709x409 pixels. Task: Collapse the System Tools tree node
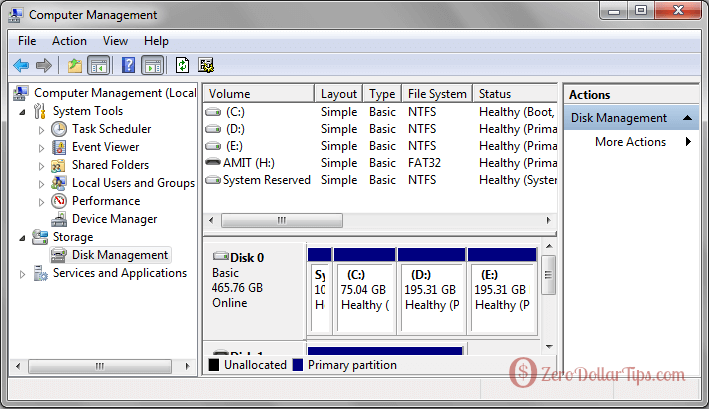pos(22,112)
